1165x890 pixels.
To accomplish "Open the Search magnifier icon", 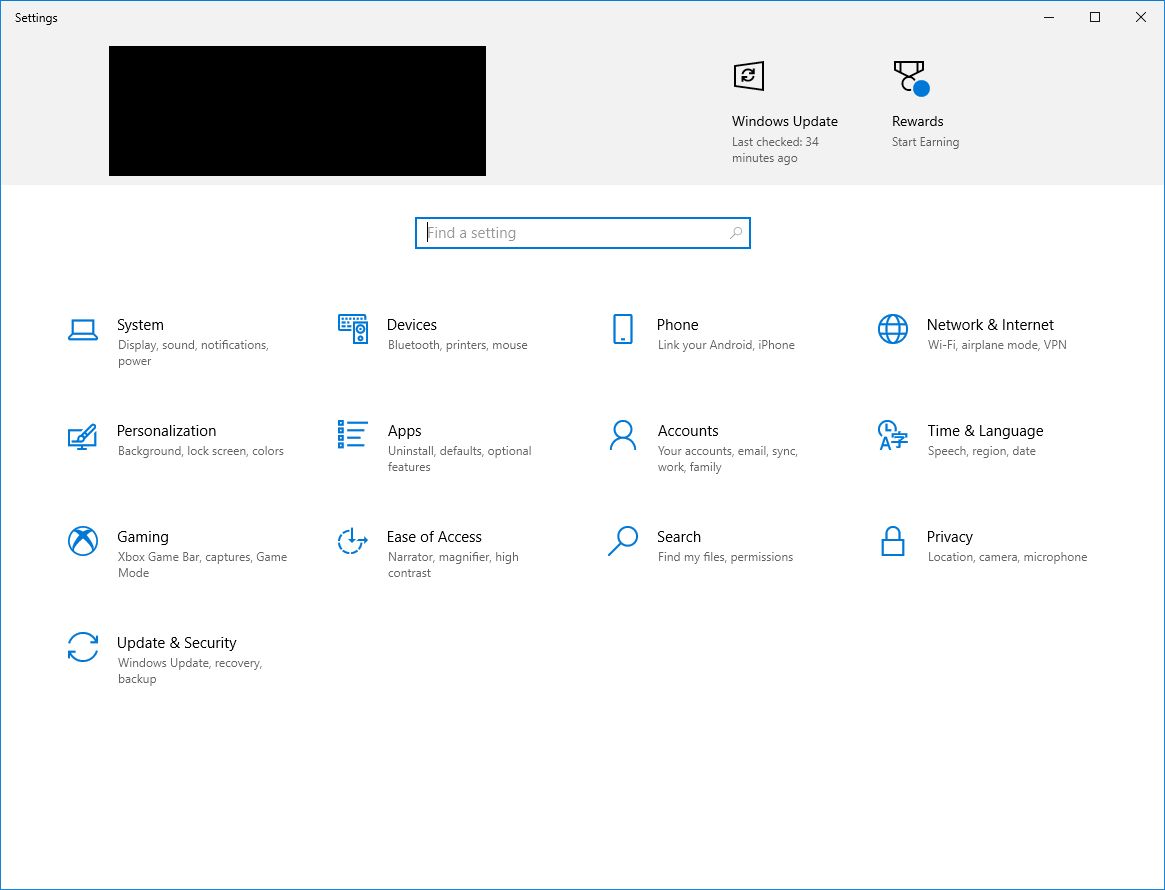I will point(623,541).
